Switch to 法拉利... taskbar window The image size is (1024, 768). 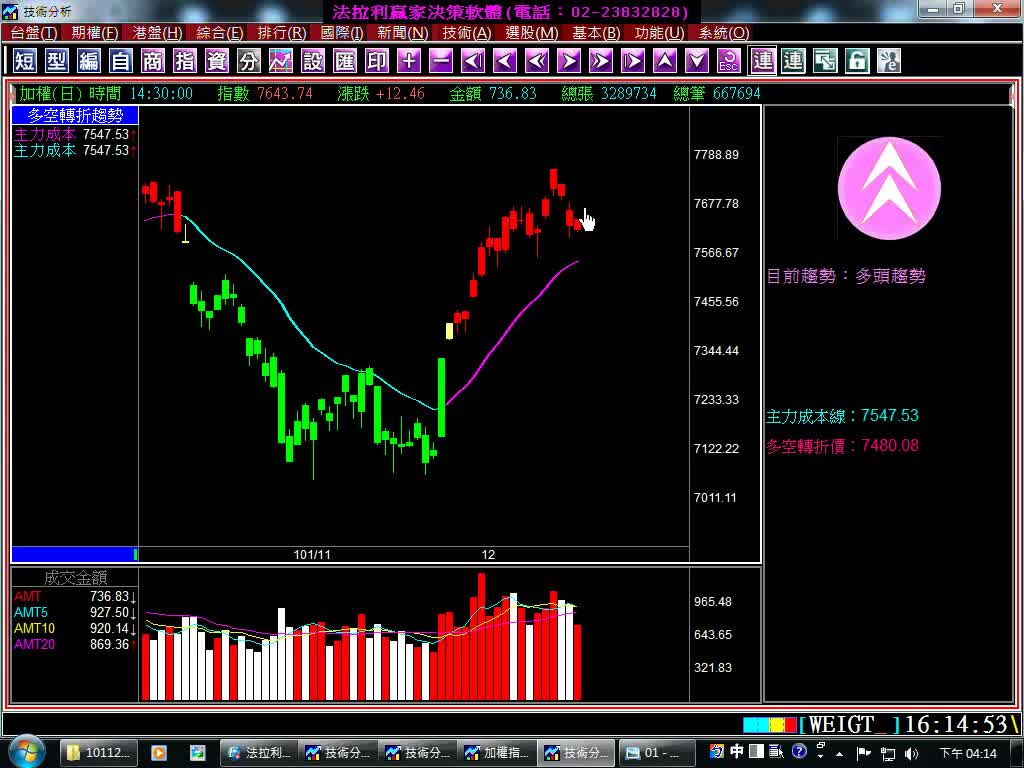point(259,753)
